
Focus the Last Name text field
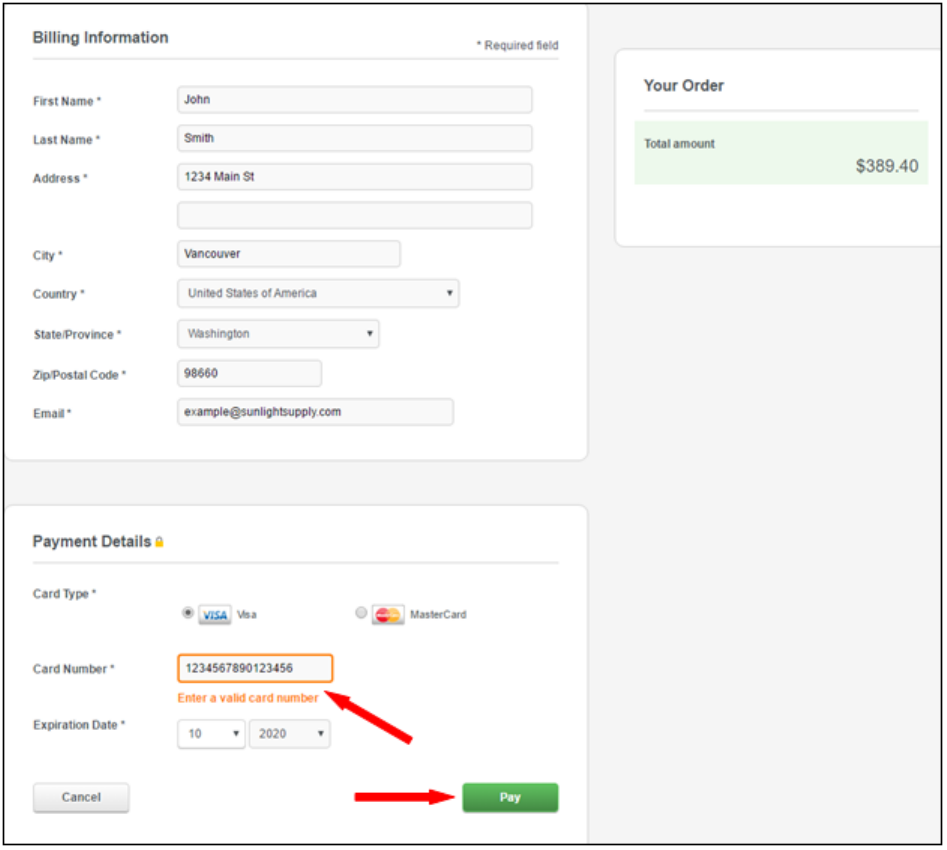(354, 138)
